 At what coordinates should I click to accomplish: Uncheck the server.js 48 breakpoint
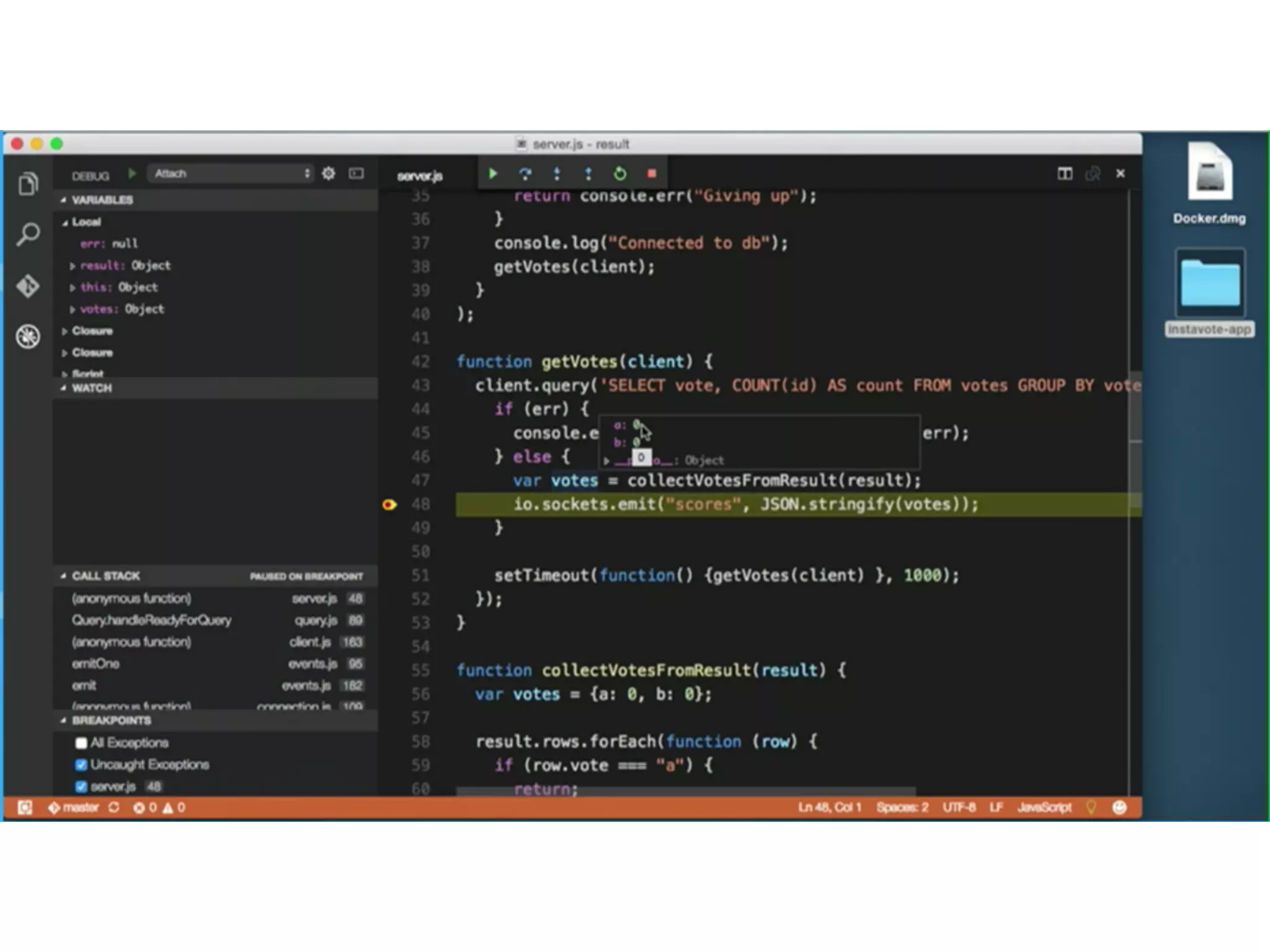click(x=81, y=787)
